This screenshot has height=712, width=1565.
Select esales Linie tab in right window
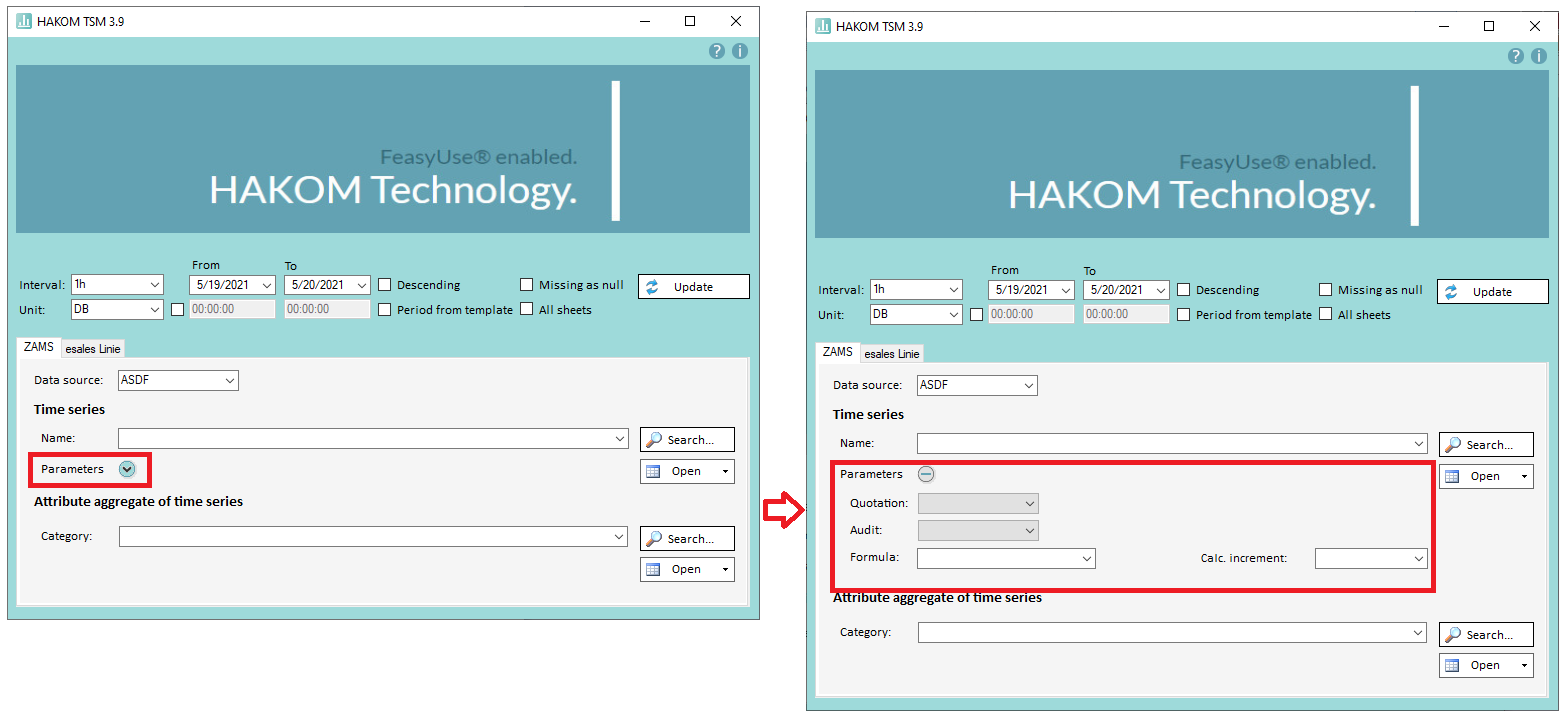point(892,354)
